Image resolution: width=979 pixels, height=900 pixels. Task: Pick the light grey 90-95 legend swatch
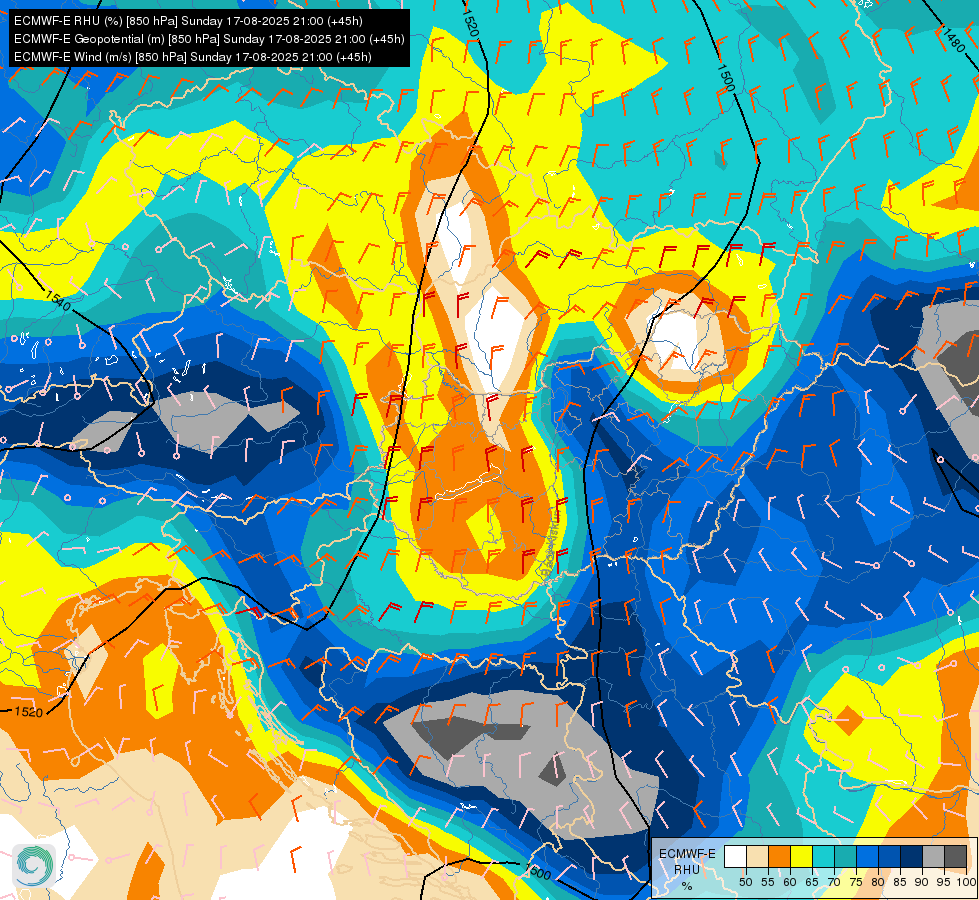click(933, 856)
